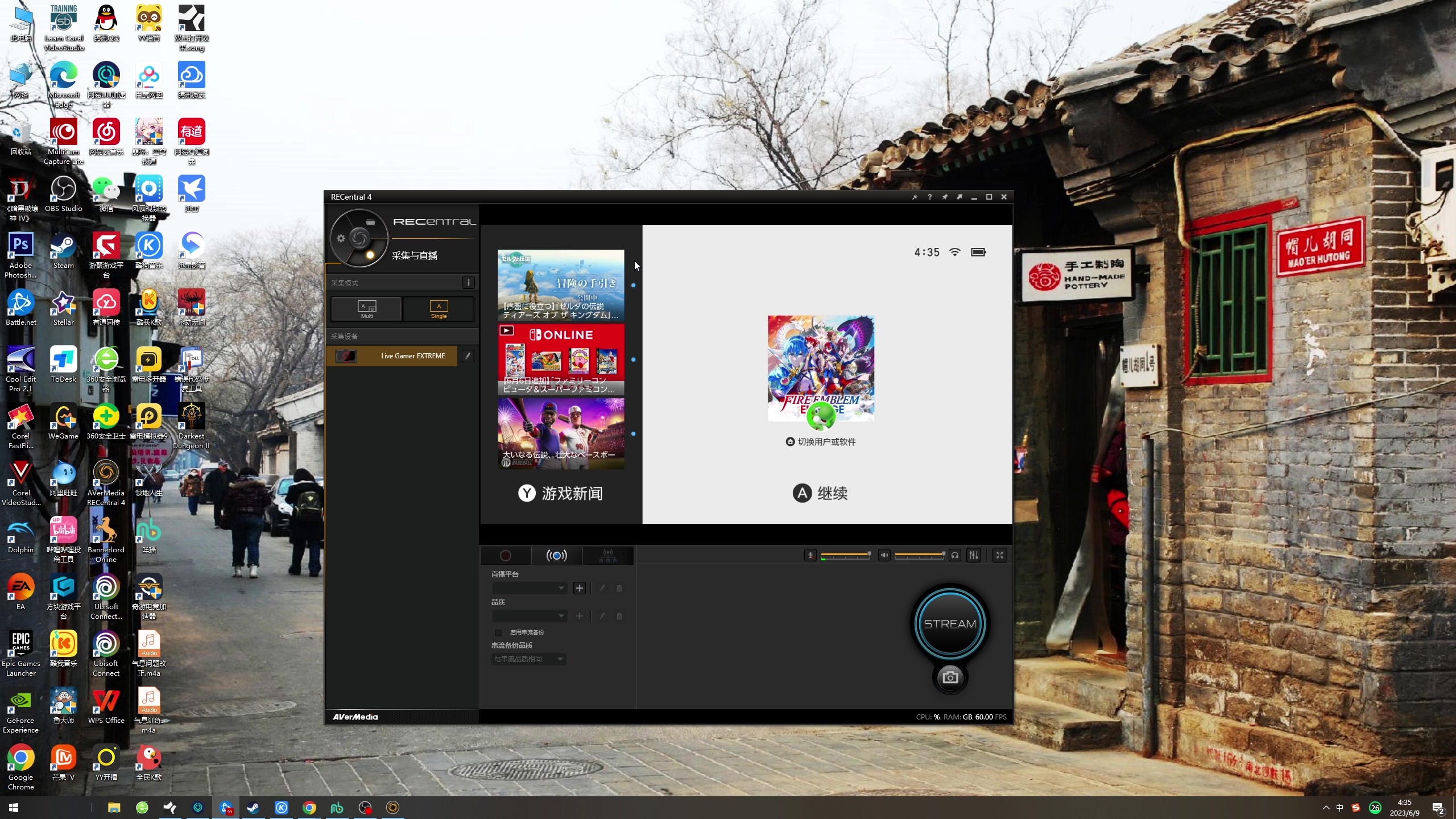The width and height of the screenshot is (1456, 819).
Task: Open Battle.net desktop shortcut
Action: [x=20, y=308]
